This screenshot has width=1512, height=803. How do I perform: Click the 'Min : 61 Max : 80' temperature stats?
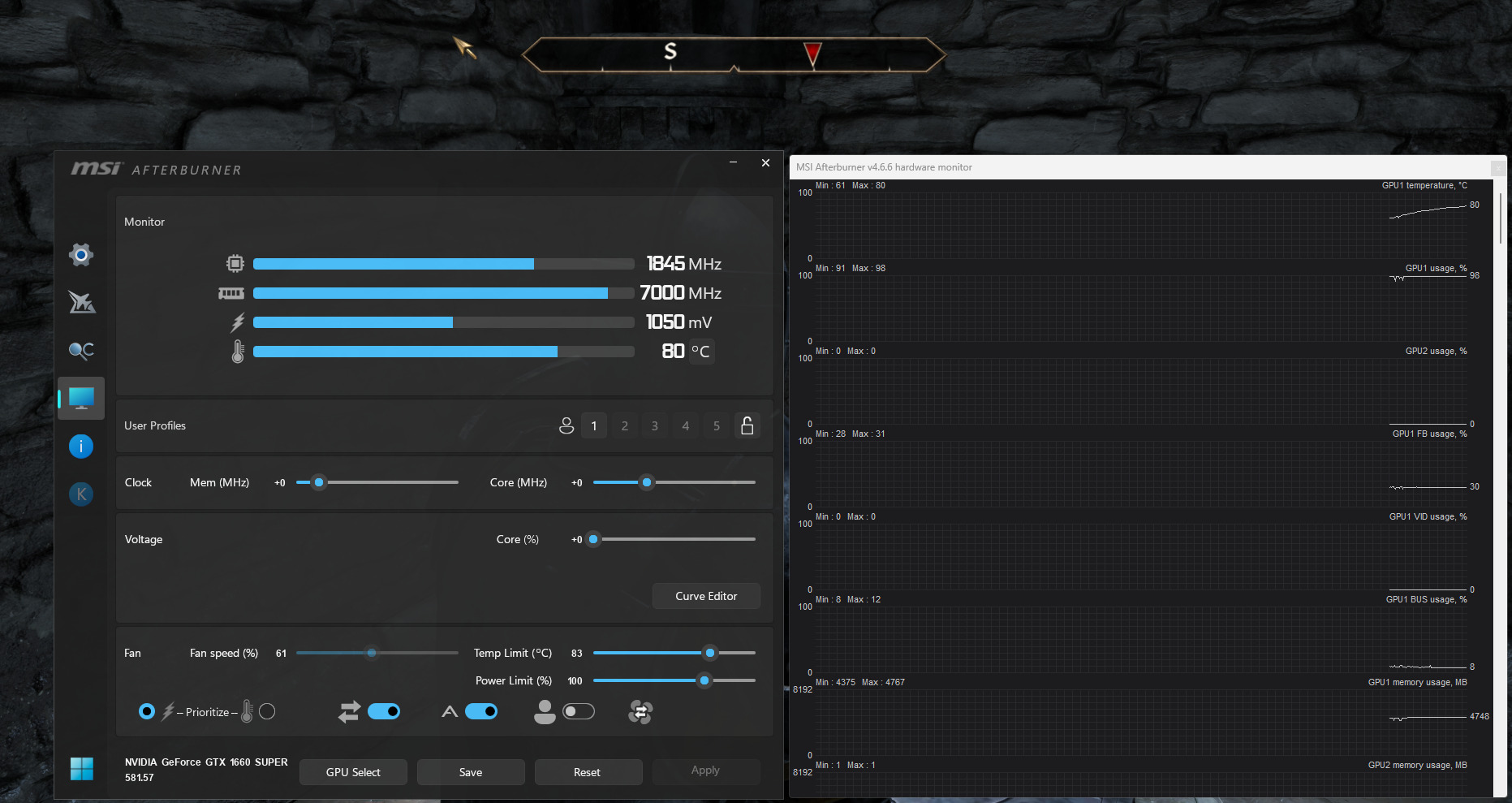[x=851, y=186]
